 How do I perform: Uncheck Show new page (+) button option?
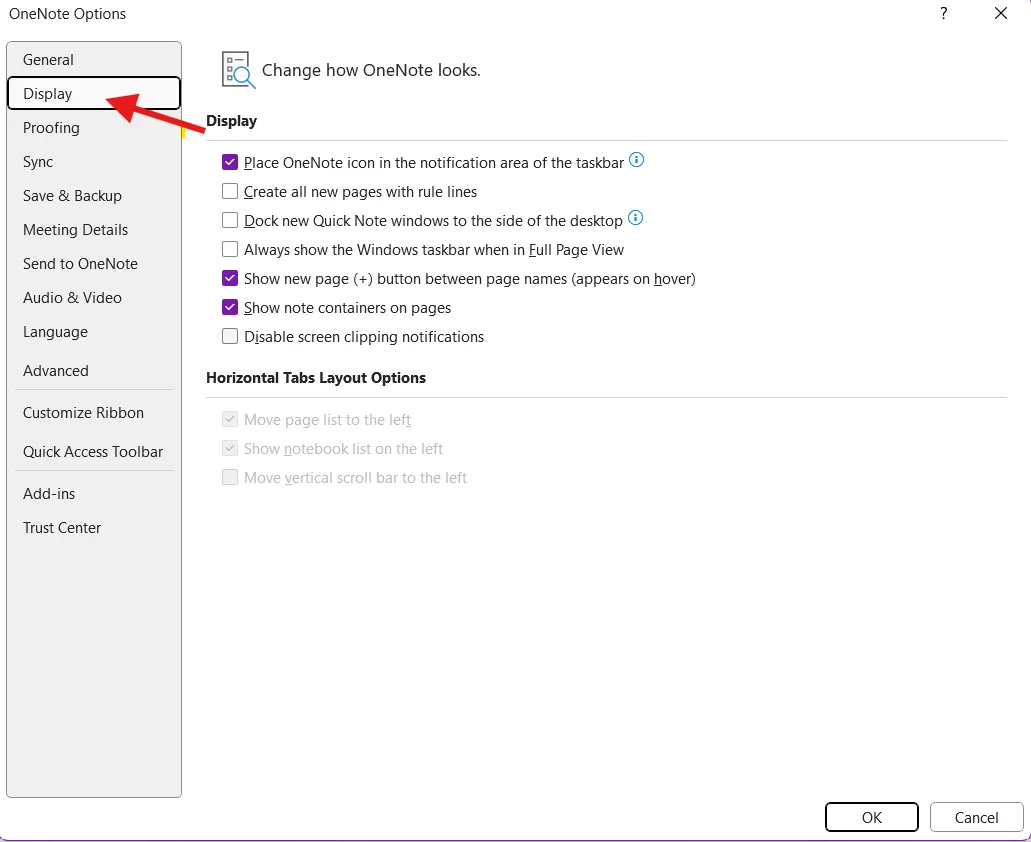point(229,278)
